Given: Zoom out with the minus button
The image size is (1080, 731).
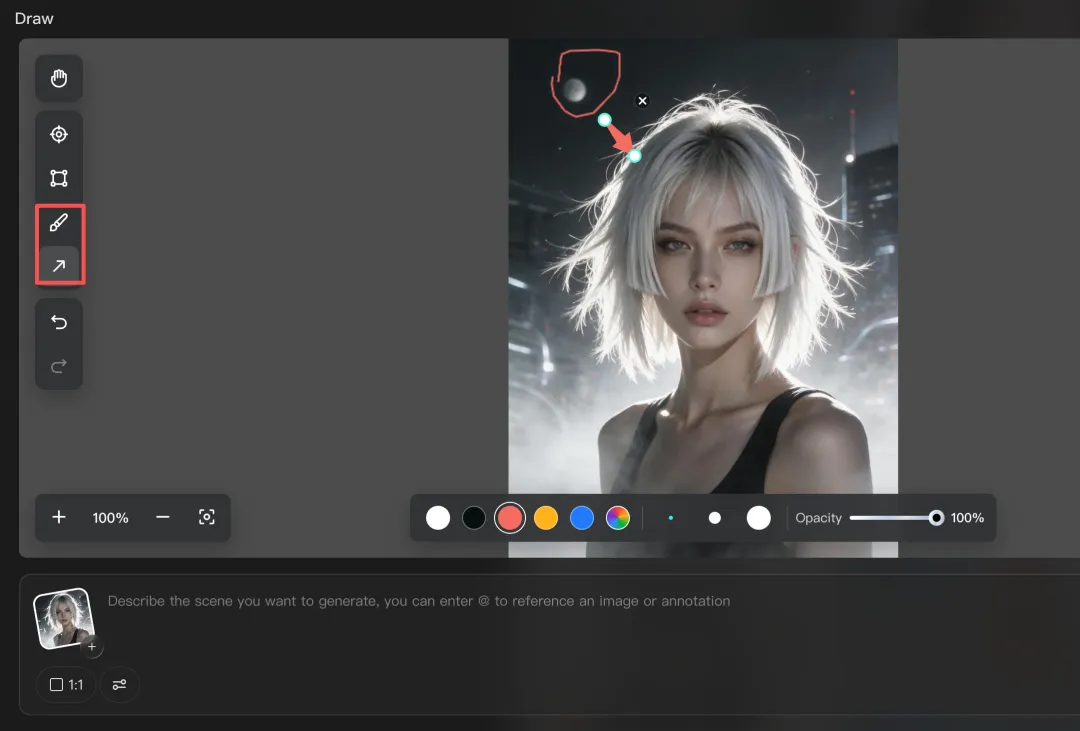Looking at the screenshot, I should point(163,517).
